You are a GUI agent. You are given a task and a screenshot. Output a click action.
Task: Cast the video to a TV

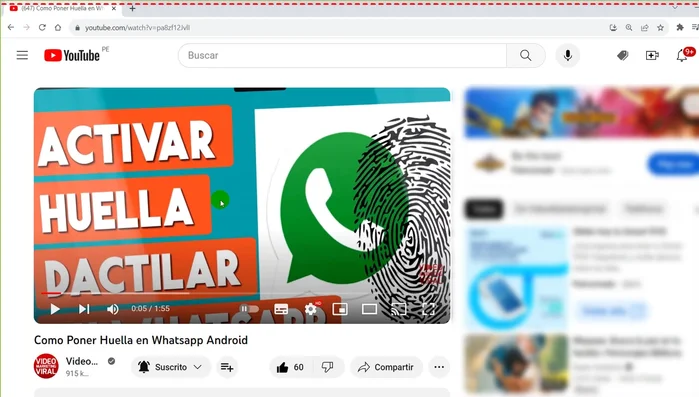(x=398, y=309)
